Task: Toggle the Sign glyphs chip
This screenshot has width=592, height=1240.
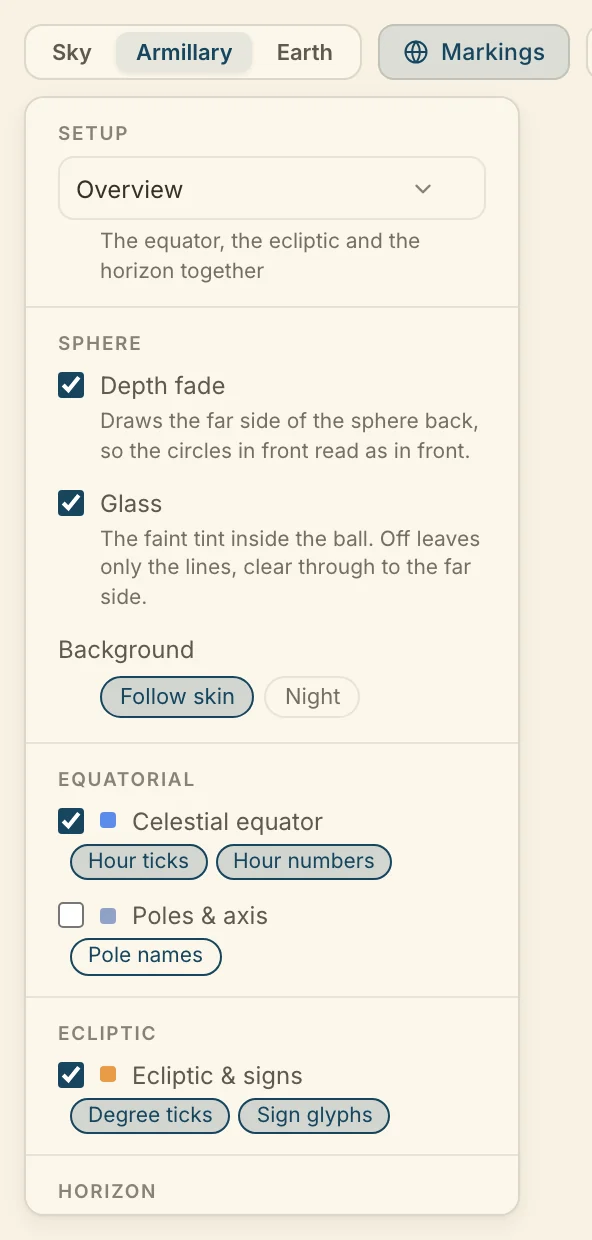Action: (x=314, y=1115)
